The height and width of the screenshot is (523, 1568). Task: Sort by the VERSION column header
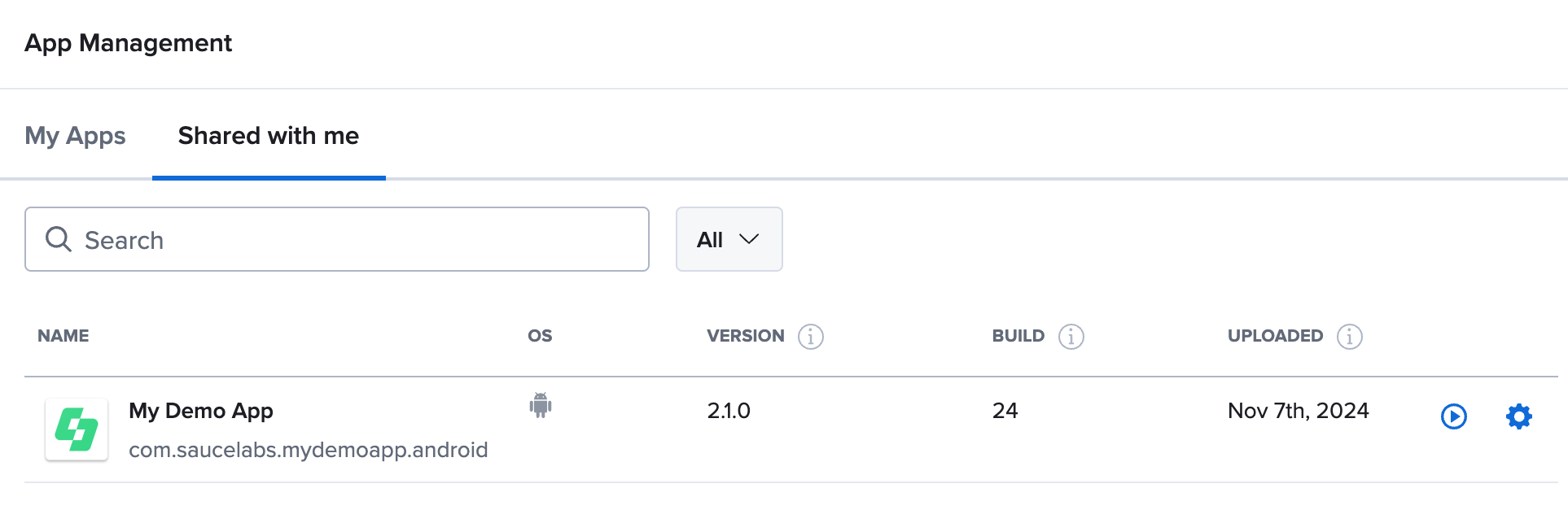[745, 335]
